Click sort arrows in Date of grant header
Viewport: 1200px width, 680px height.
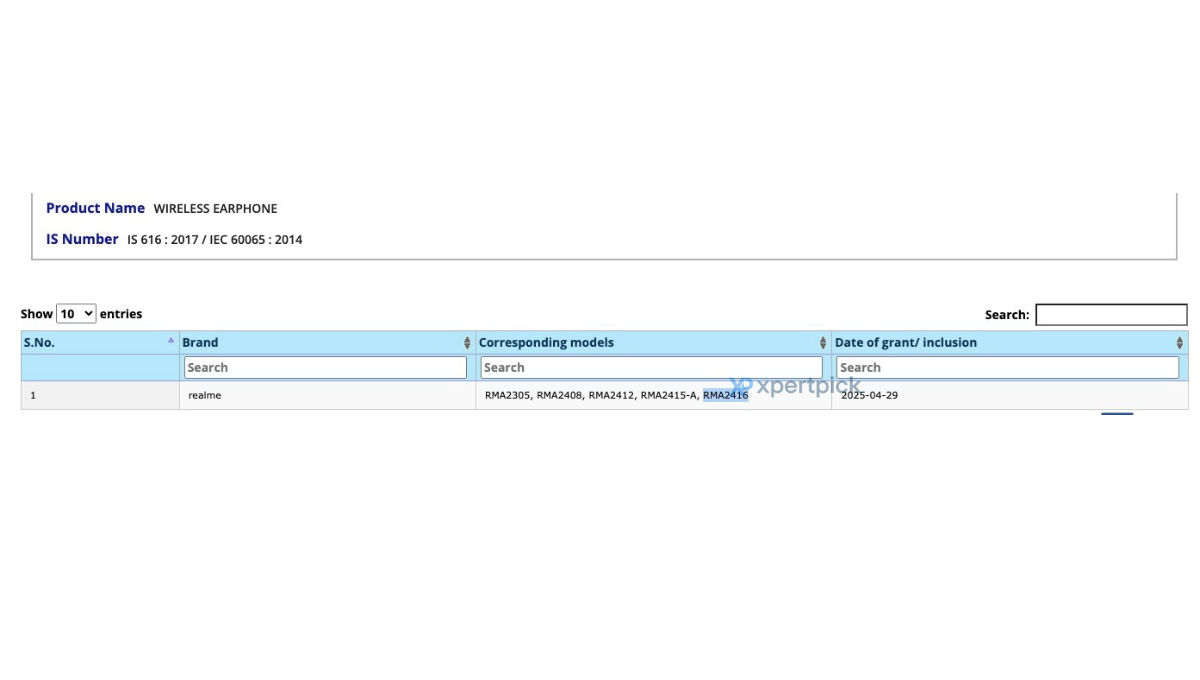(1180, 343)
